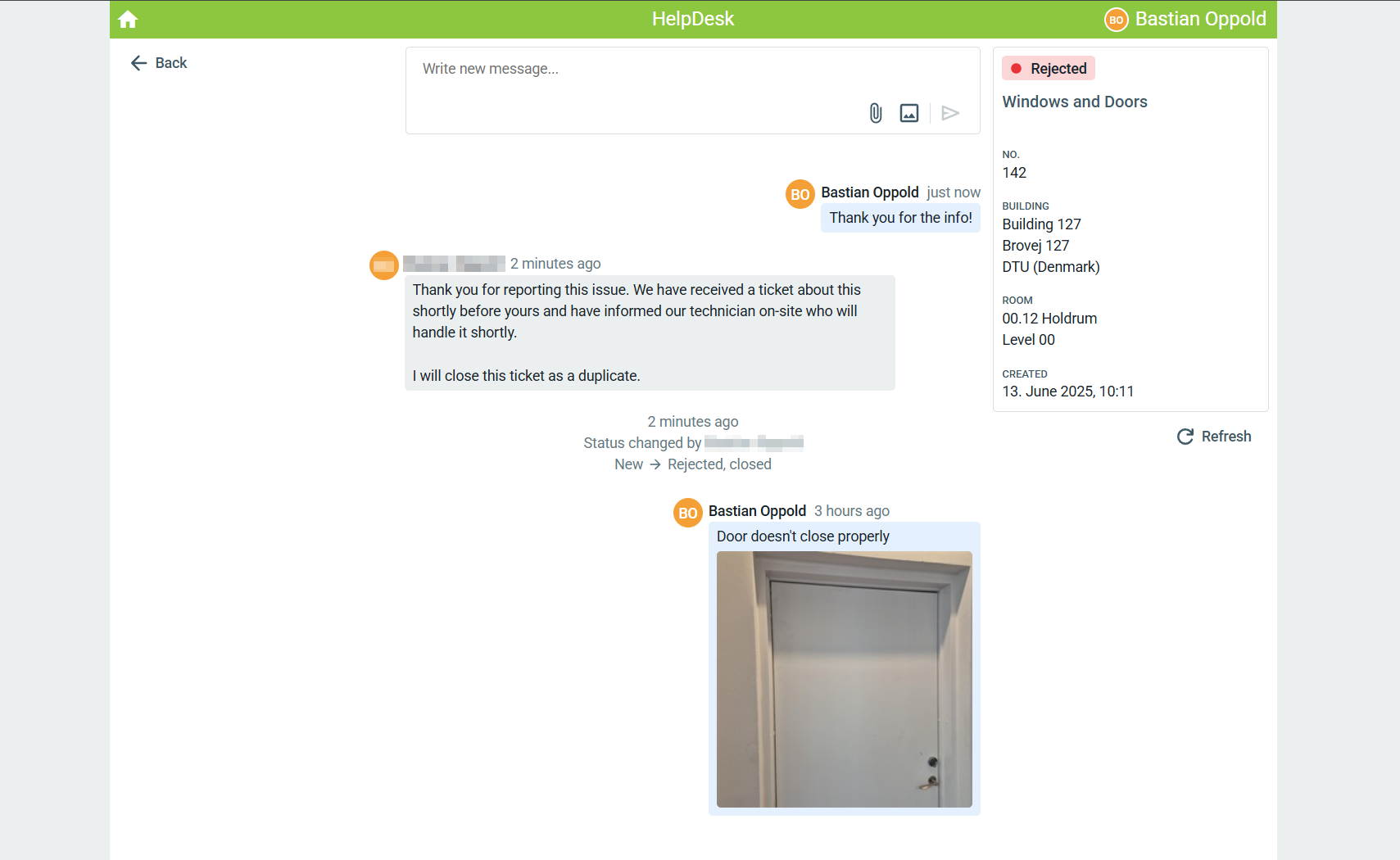Click the blurred agent's orange avatar
The width and height of the screenshot is (1400, 860).
(384, 265)
